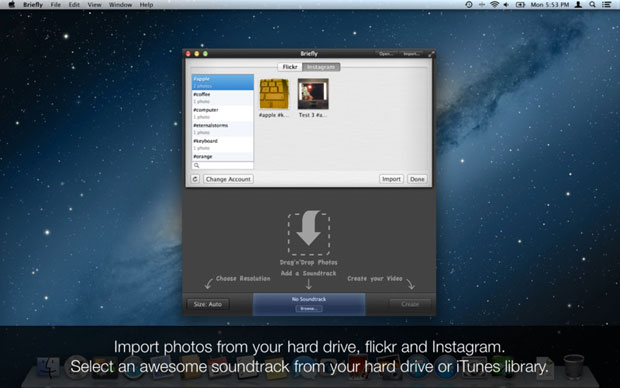Open the Apple menu icon
Screen dimensions: 620x388
[11, 5]
